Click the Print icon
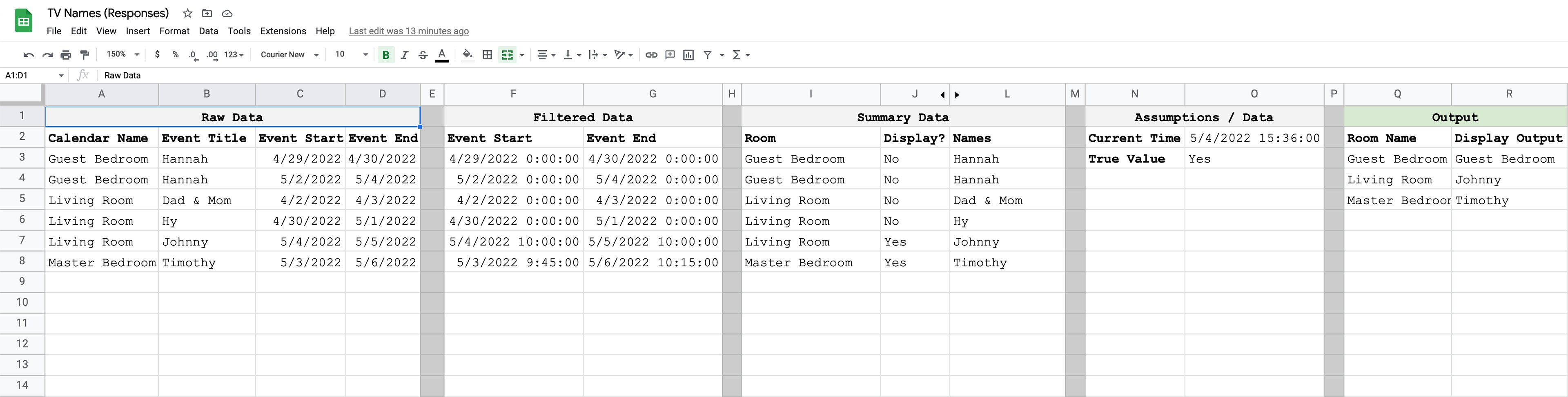 pos(66,55)
